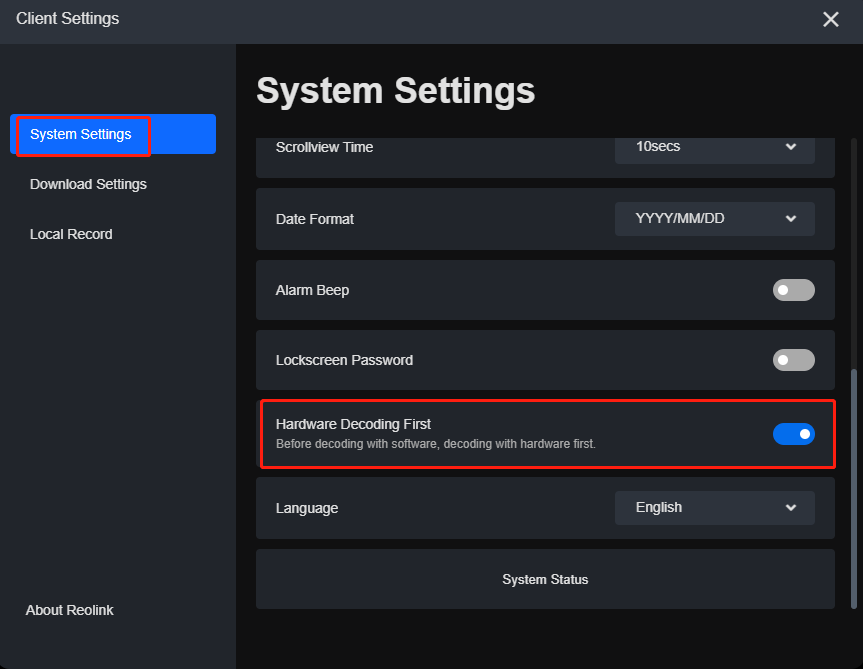Open the Language dropdown
Image resolution: width=863 pixels, height=669 pixels.
(x=714, y=508)
